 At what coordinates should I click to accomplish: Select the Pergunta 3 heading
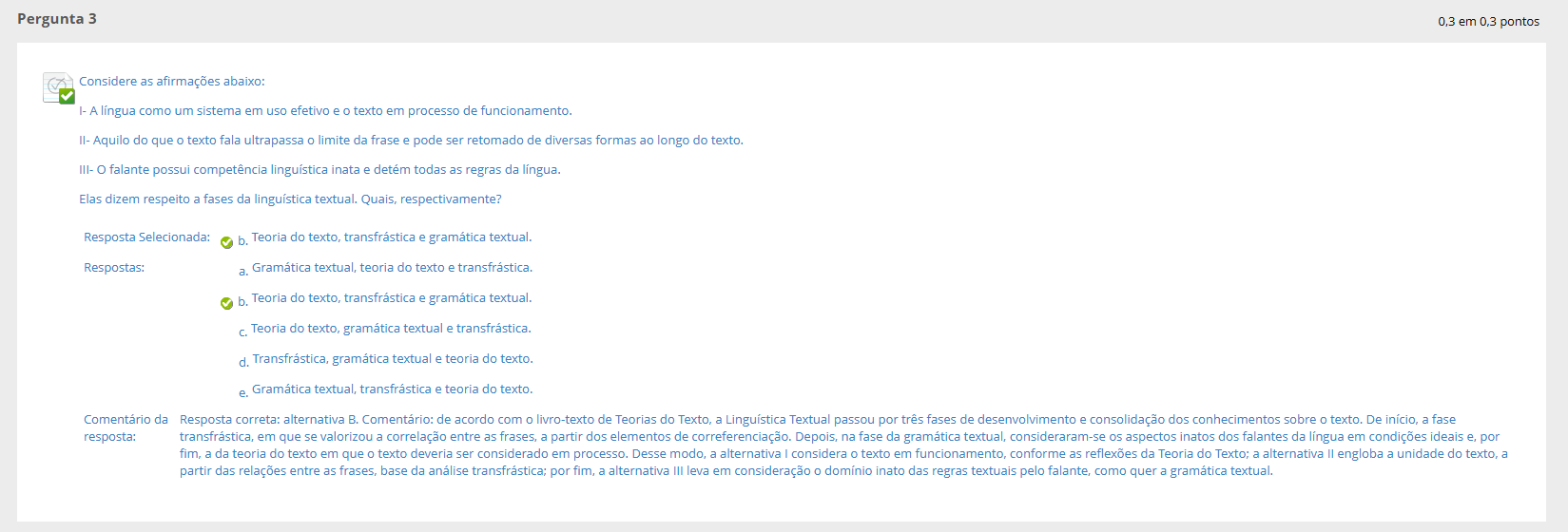coord(57,19)
